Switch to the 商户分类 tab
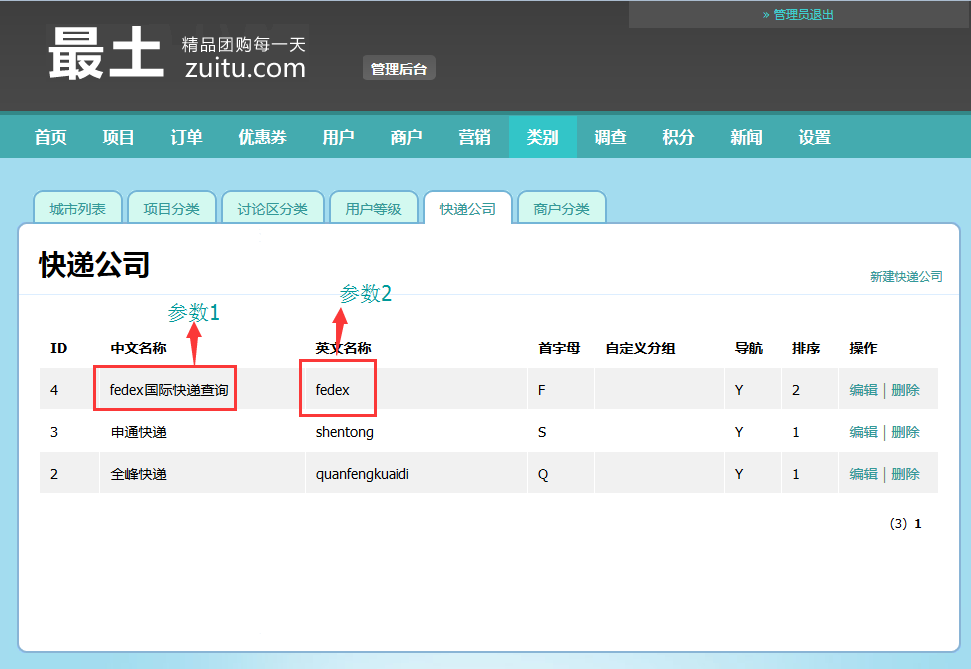 click(562, 209)
